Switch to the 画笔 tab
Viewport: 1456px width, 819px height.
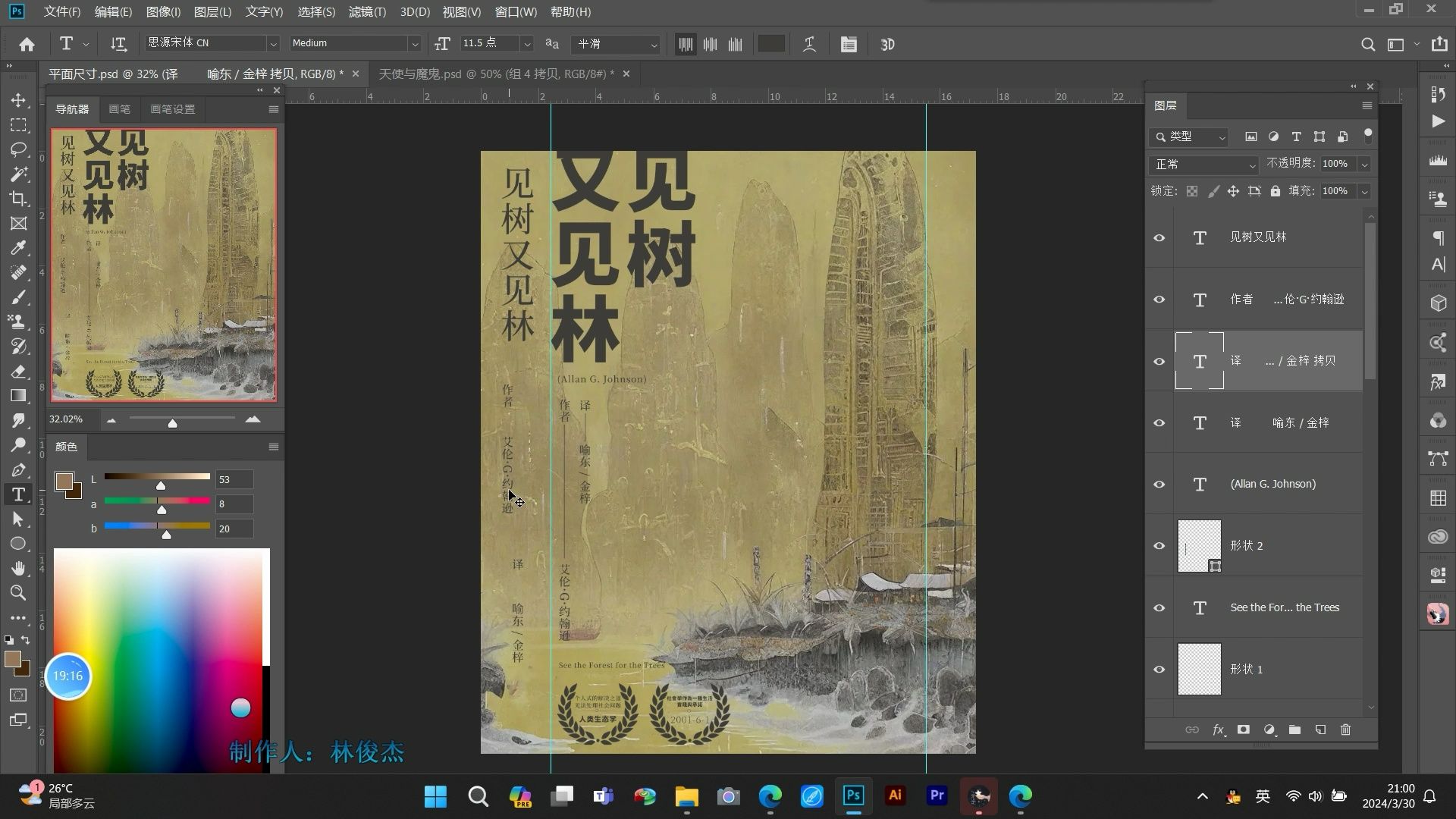[119, 109]
